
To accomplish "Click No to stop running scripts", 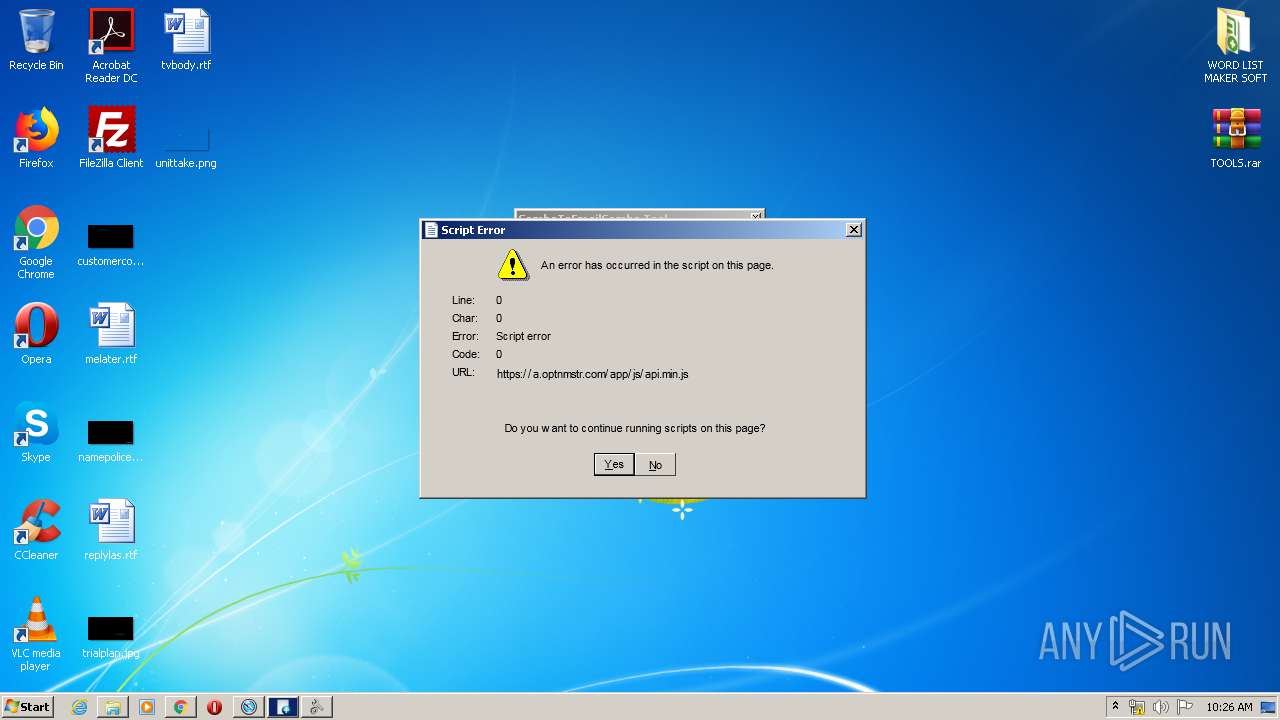I will click(x=655, y=464).
